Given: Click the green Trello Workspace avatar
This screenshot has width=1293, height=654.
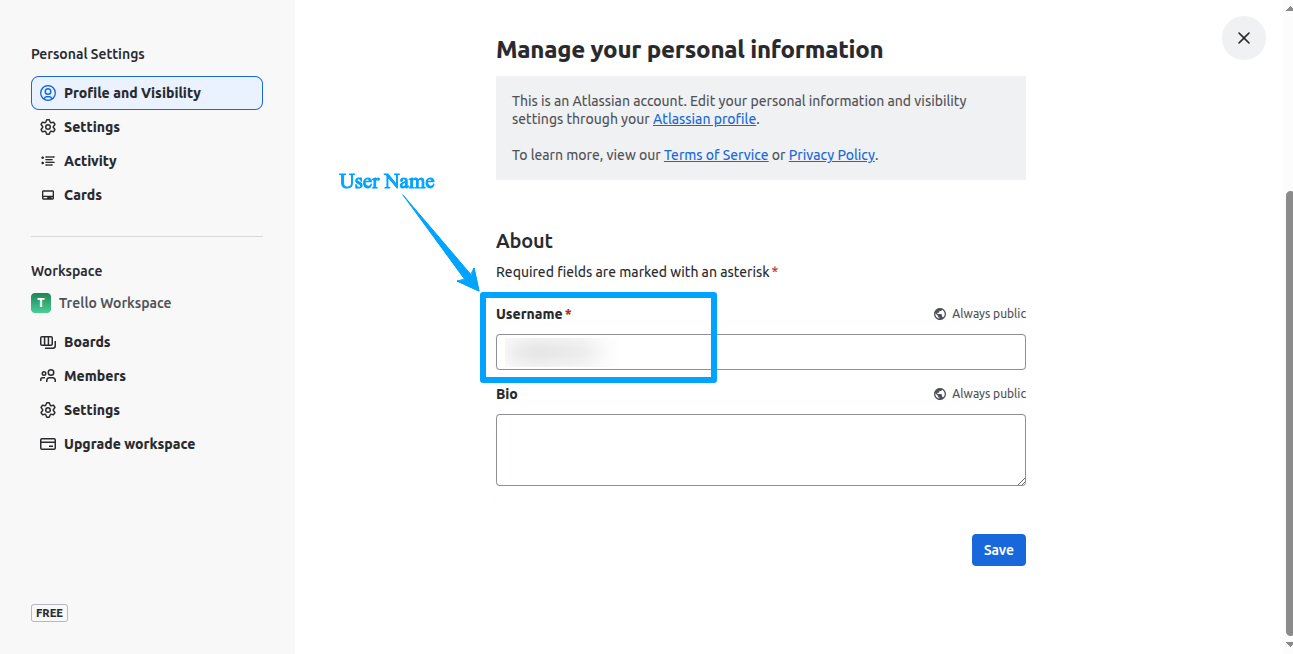Looking at the screenshot, I should 41,303.
